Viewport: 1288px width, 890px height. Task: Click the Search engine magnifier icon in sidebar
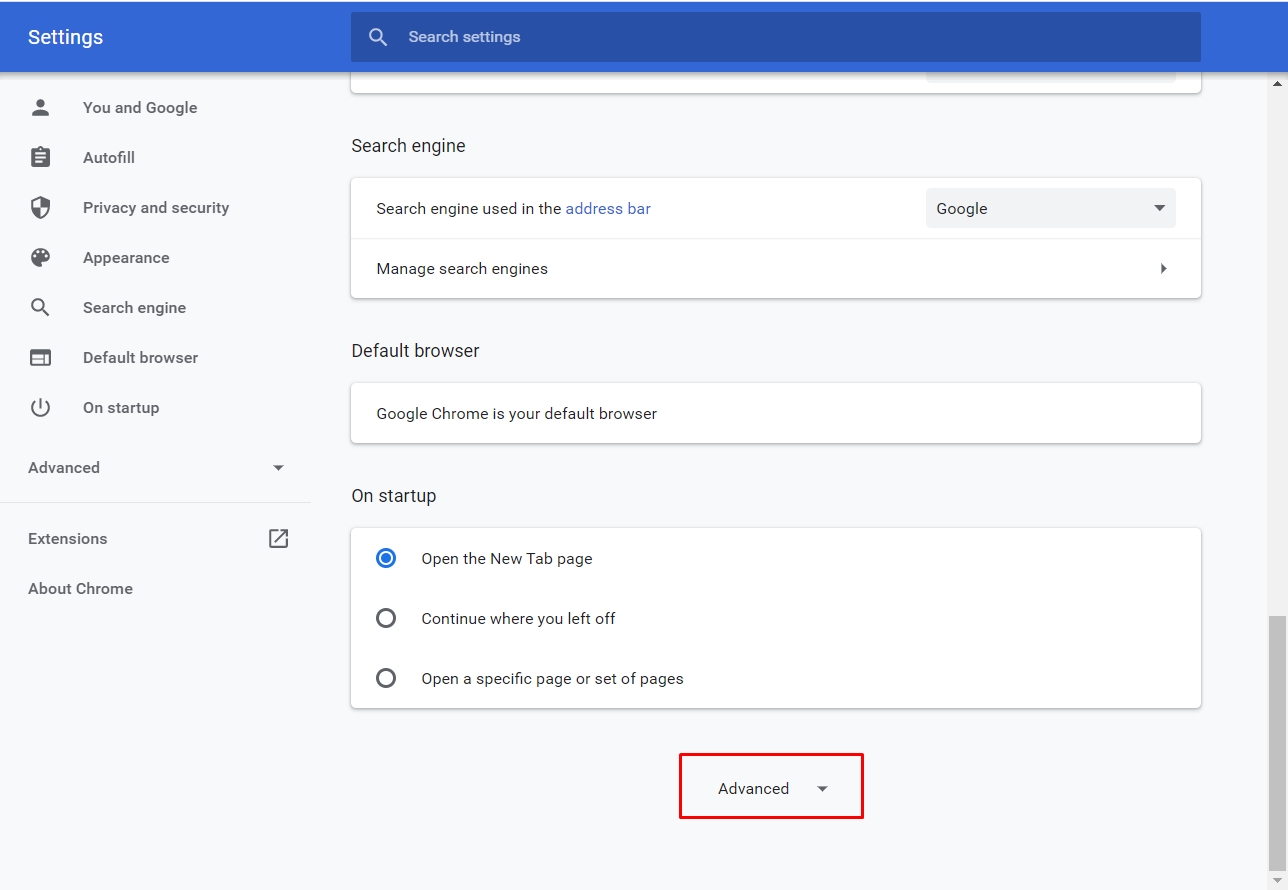[x=40, y=307]
